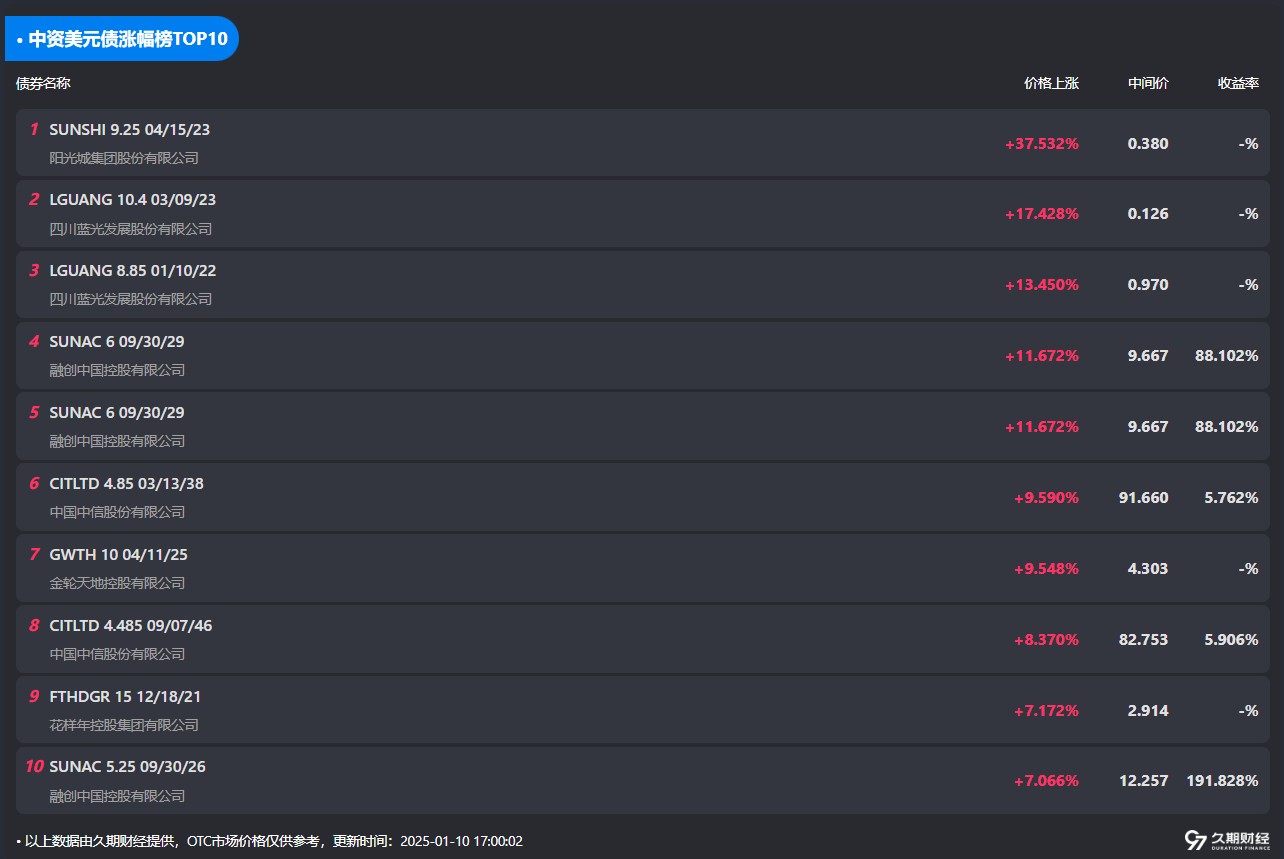Click issuer 花样年控股集团有限公司

[124, 725]
